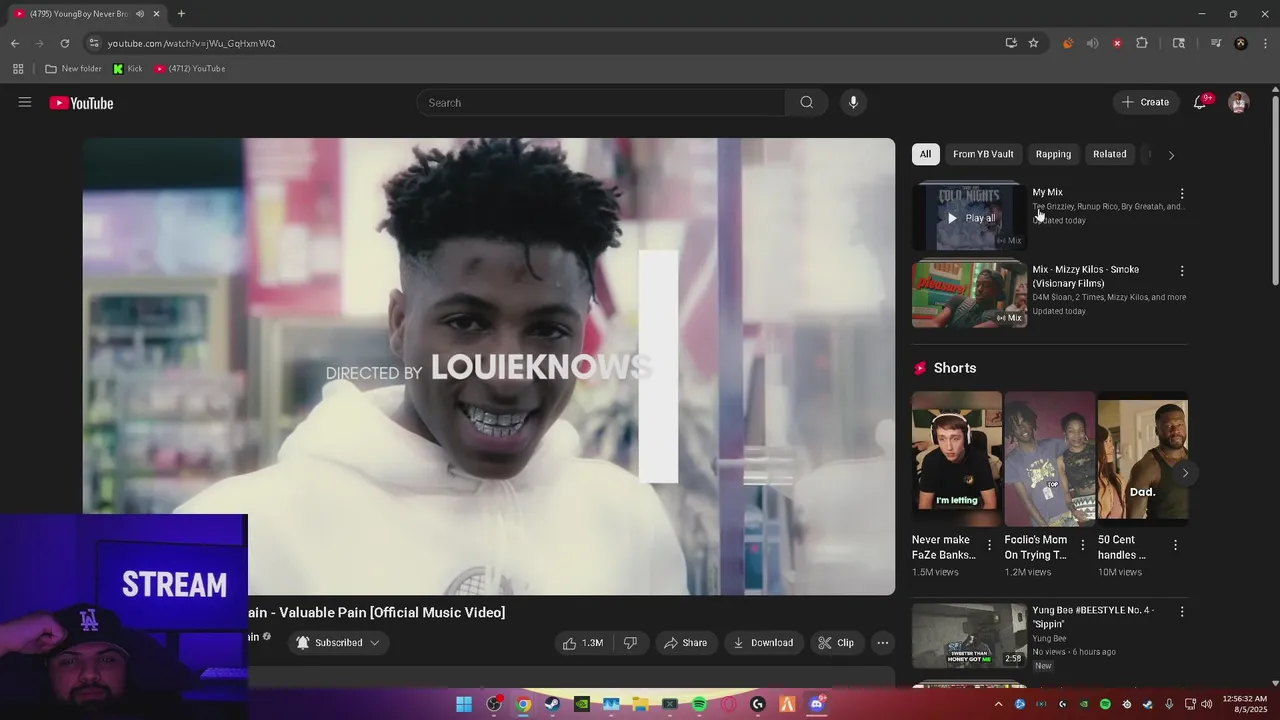Toggle the Subscribed notification dropdown
Image resolution: width=1280 pixels, height=720 pixels.
(338, 643)
